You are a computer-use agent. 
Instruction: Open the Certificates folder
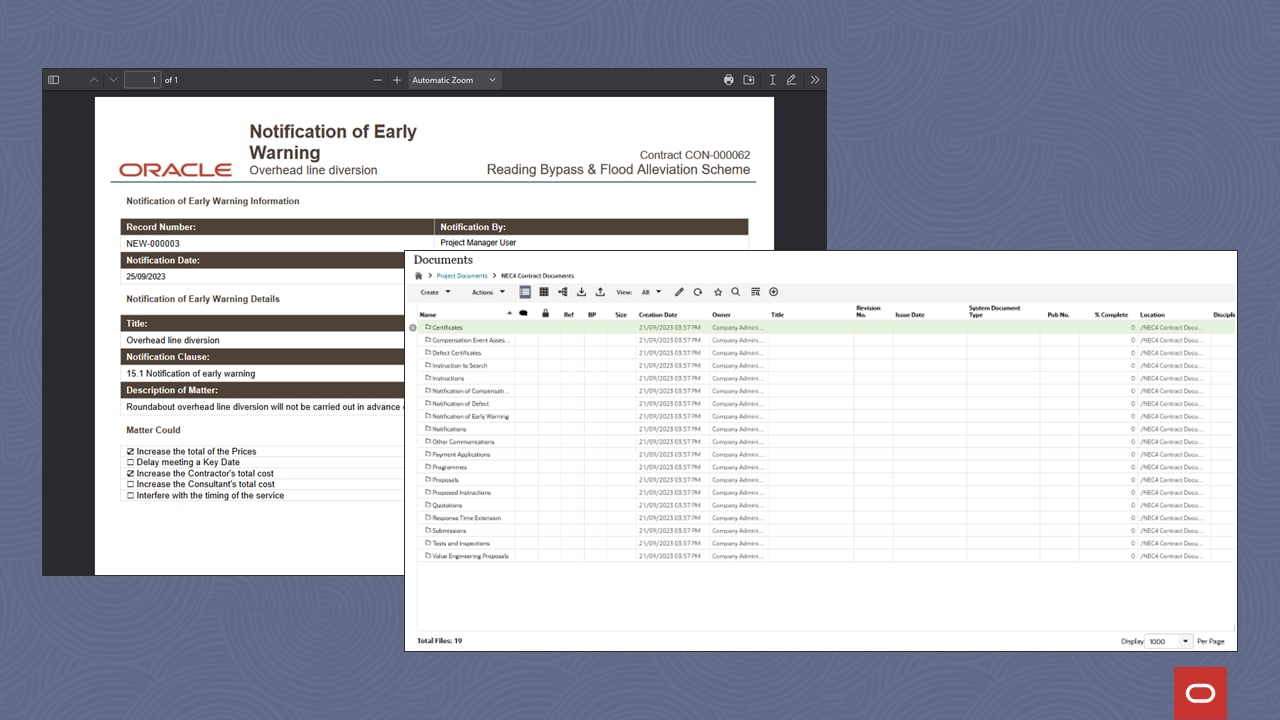[x=446, y=327]
